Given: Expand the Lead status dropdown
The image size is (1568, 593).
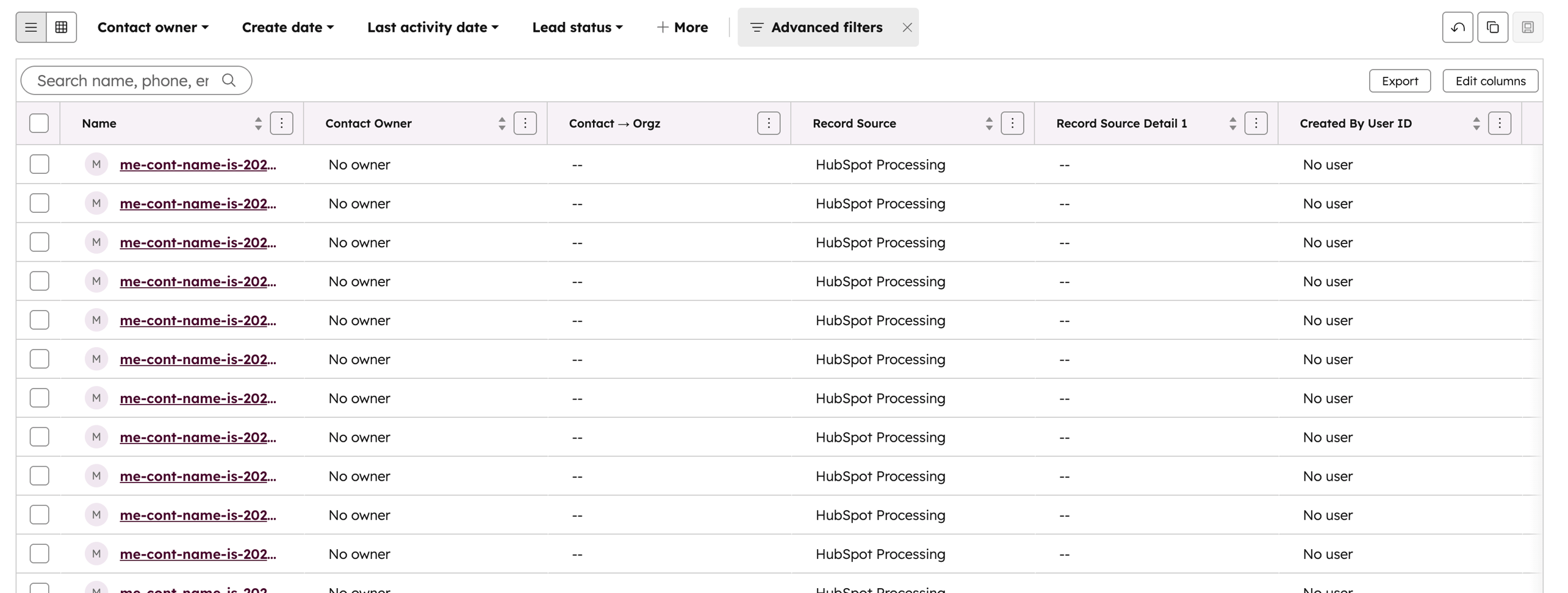Looking at the screenshot, I should point(577,27).
